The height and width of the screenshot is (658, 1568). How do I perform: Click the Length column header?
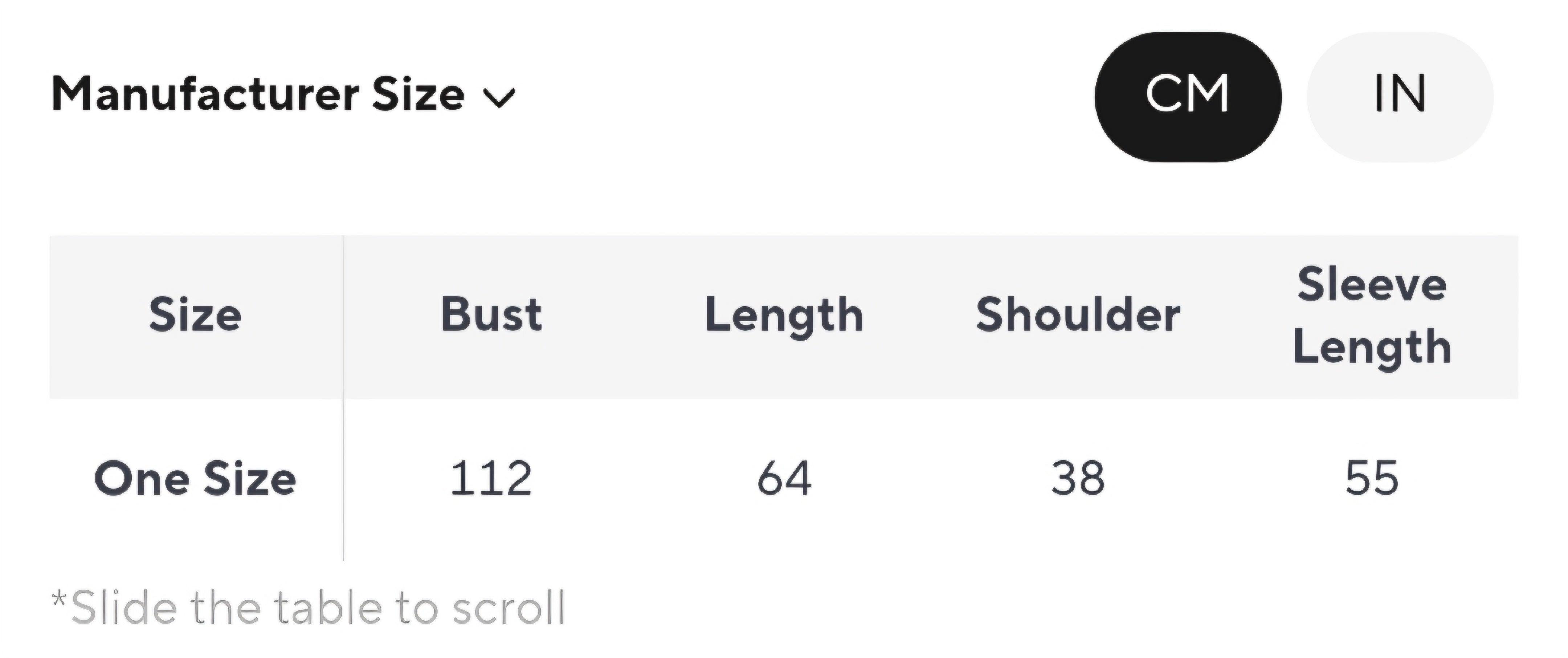tap(784, 316)
